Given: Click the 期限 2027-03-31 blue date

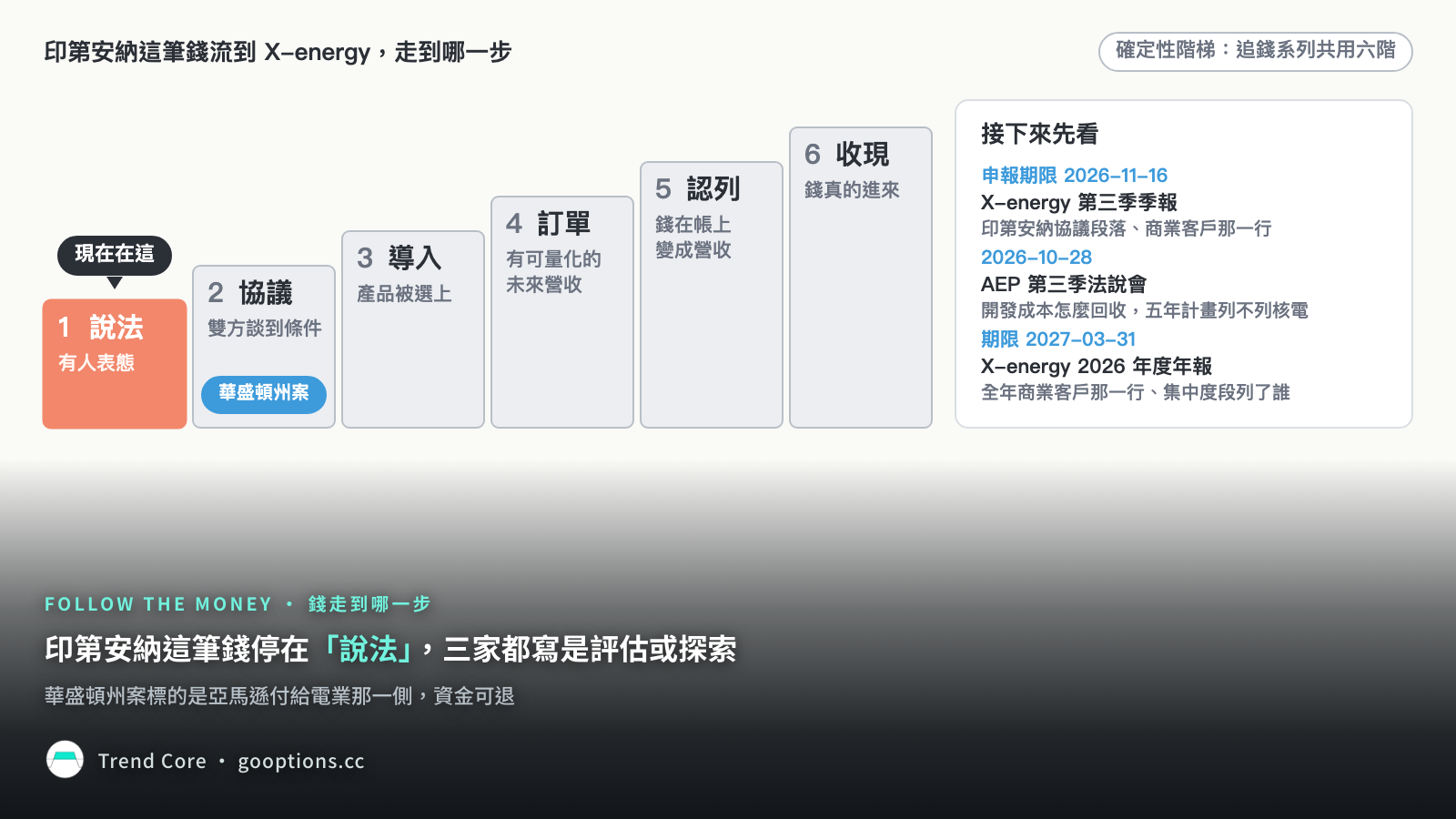Looking at the screenshot, I should click(1058, 339).
